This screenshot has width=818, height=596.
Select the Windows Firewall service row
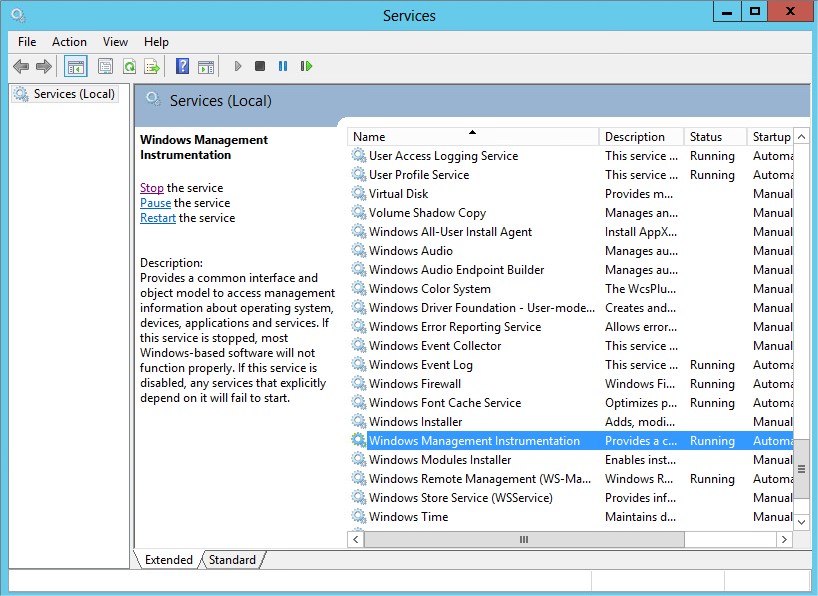tap(415, 384)
